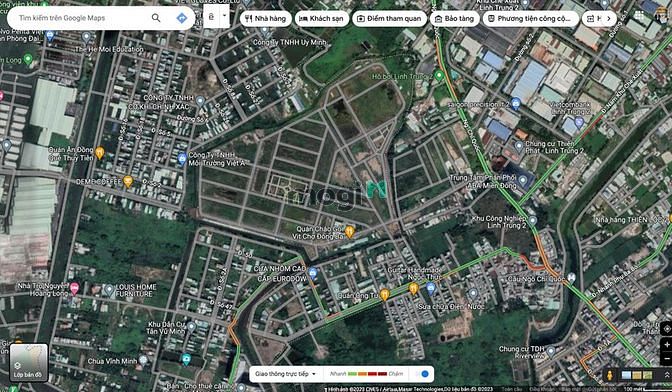Open the Google apps grid

(639, 16)
